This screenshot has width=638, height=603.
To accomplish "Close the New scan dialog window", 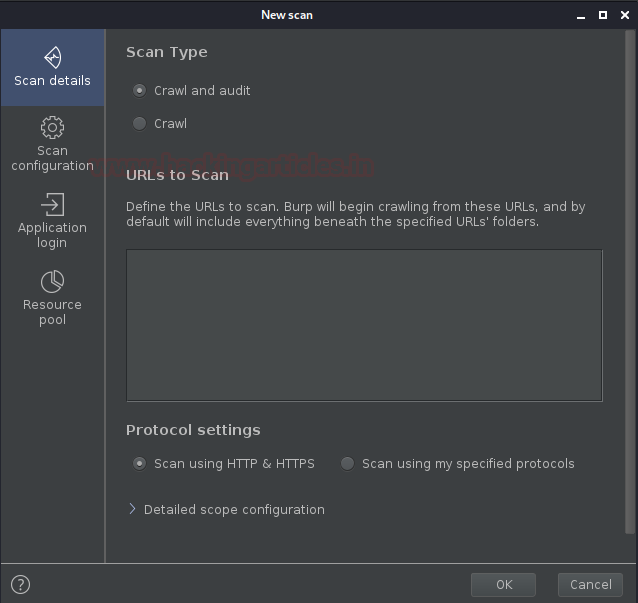I will point(623,15).
